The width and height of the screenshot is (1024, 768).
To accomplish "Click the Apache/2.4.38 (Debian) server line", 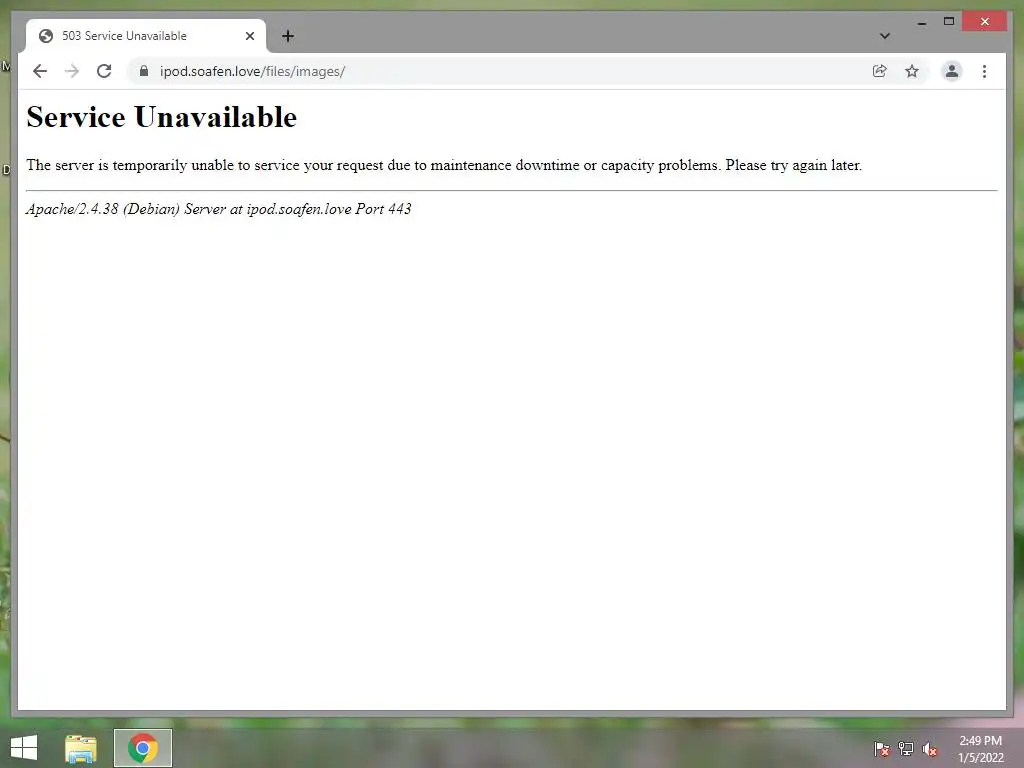I will coord(219,209).
